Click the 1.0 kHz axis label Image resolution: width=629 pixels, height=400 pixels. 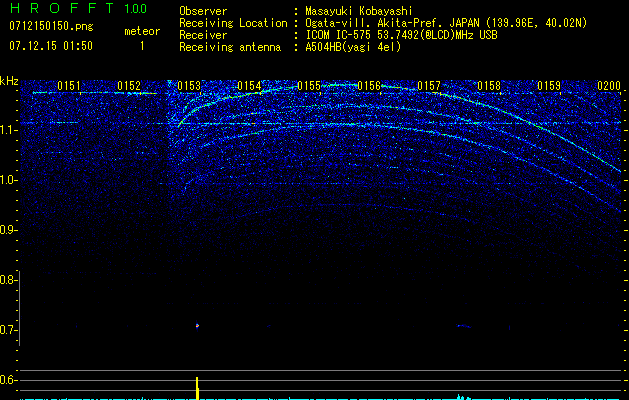pyautogui.click(x=8, y=180)
